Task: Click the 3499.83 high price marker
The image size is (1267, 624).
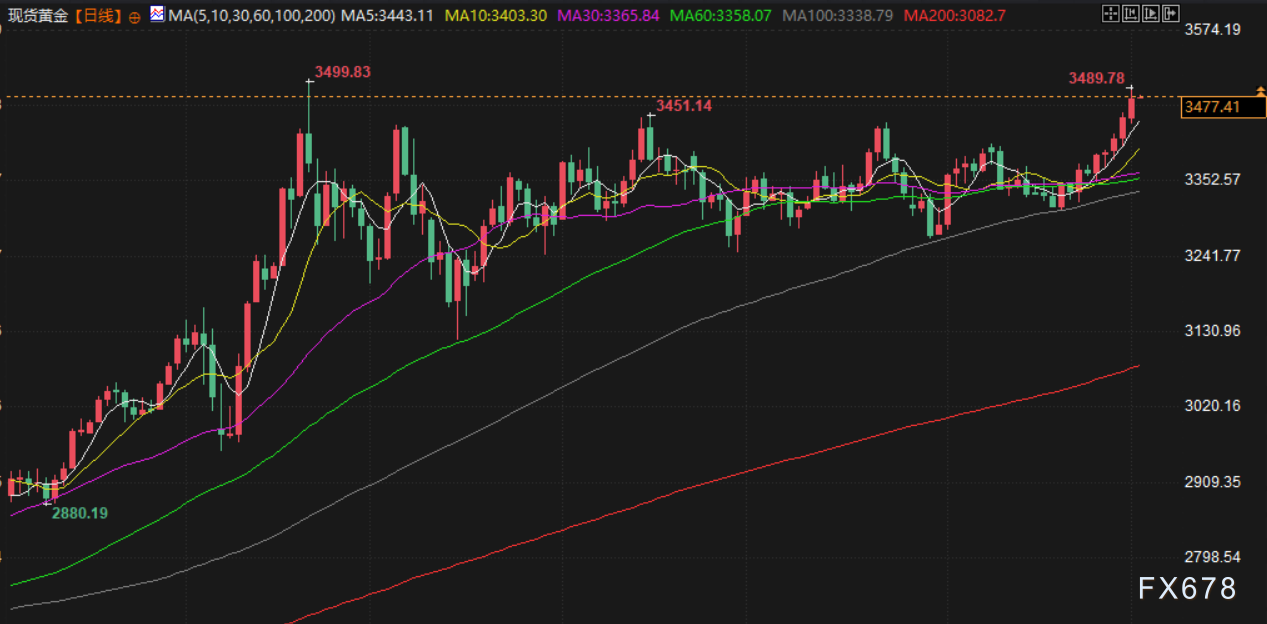Action: (342, 72)
